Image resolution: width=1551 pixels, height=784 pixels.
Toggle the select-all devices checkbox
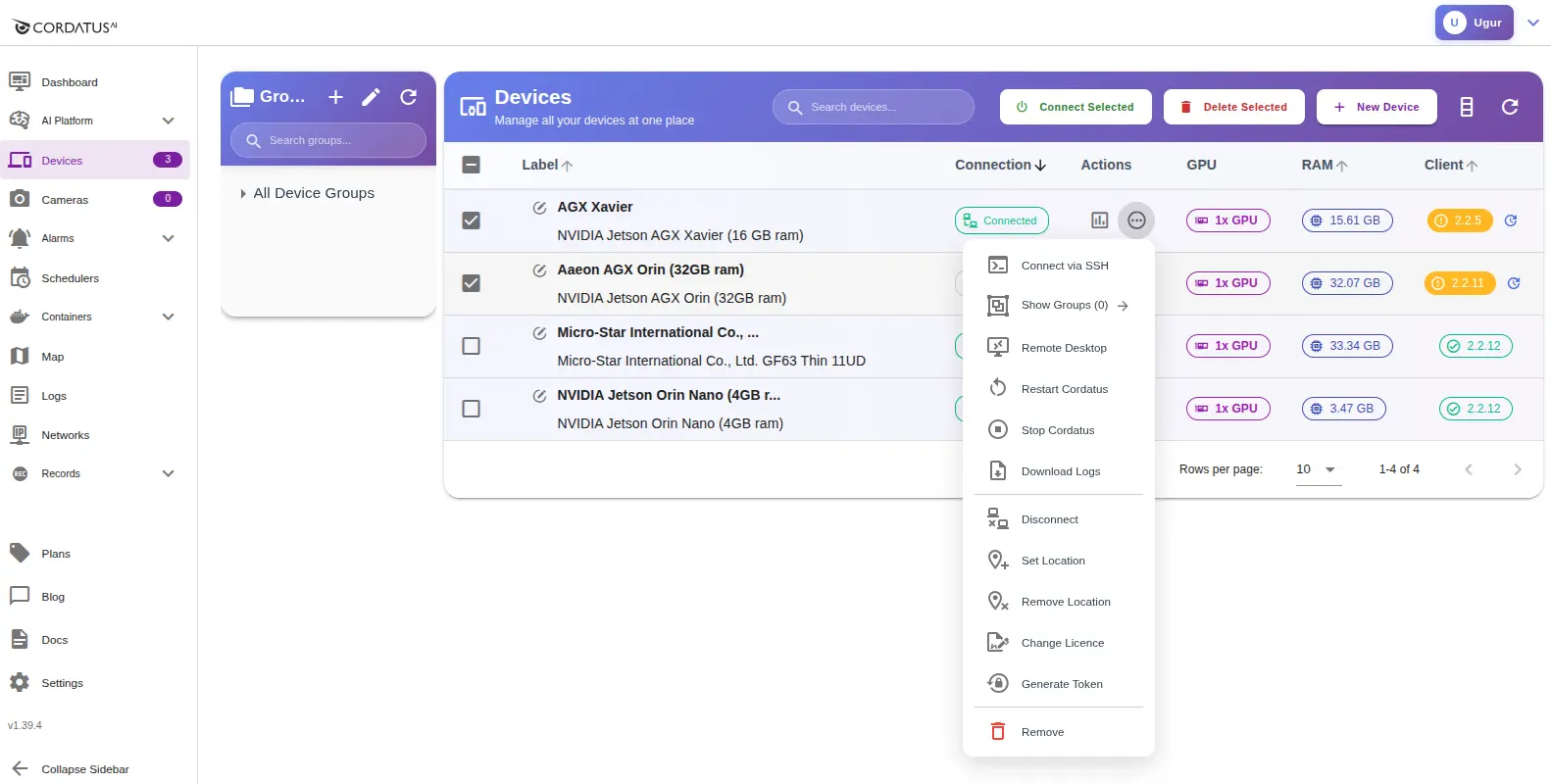471,165
